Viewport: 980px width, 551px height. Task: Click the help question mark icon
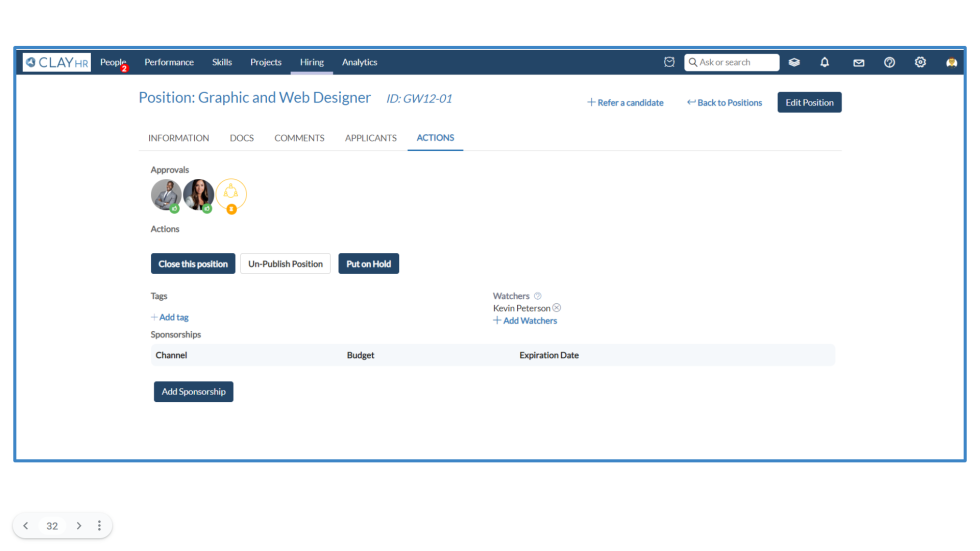coord(889,62)
